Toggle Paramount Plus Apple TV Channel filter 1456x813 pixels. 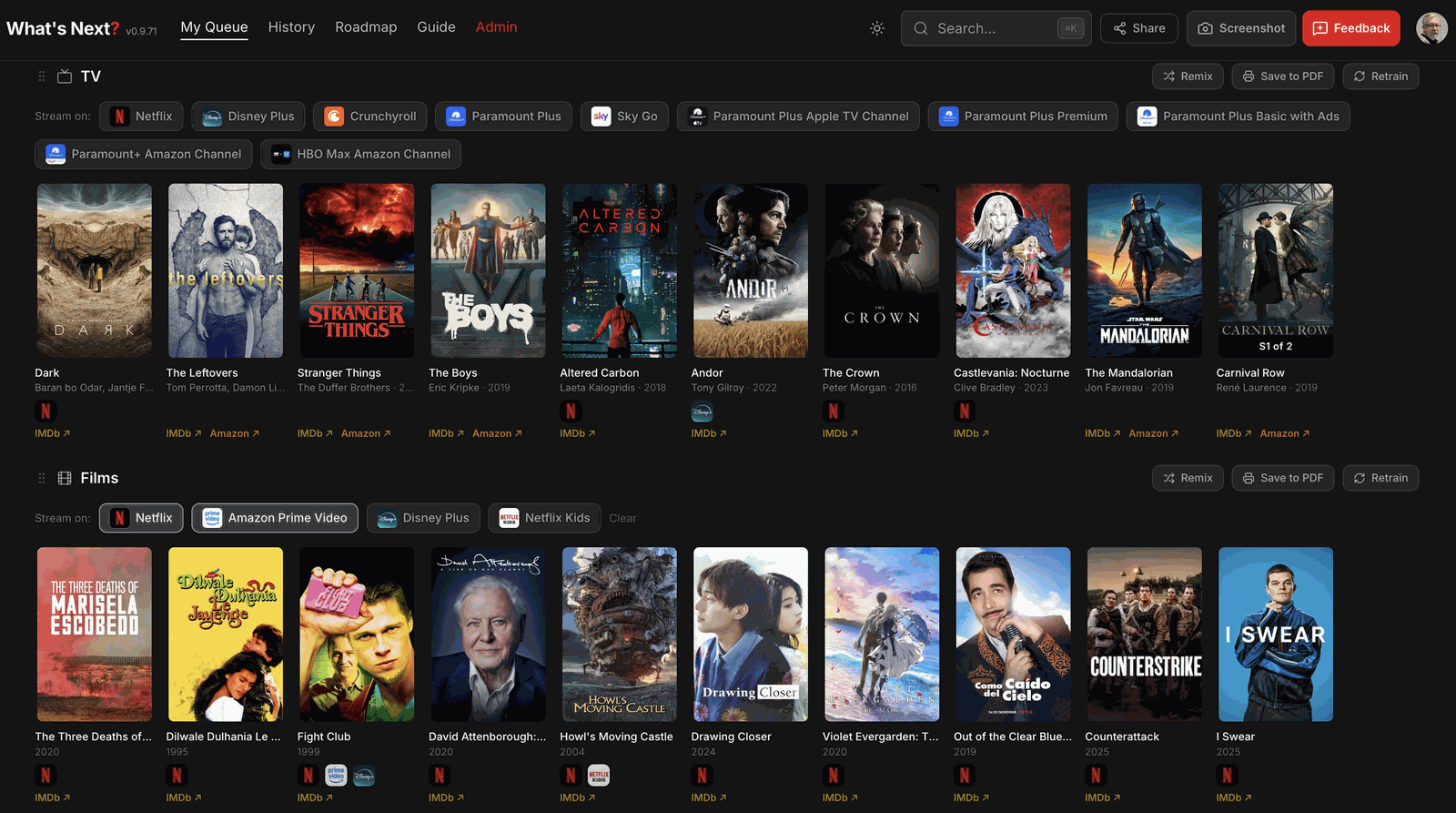798,117
